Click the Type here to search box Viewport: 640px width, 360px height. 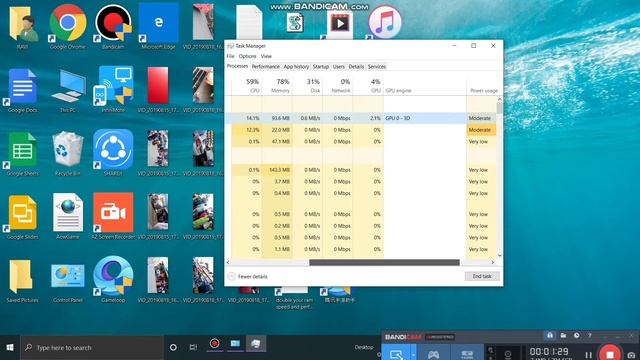[92, 348]
